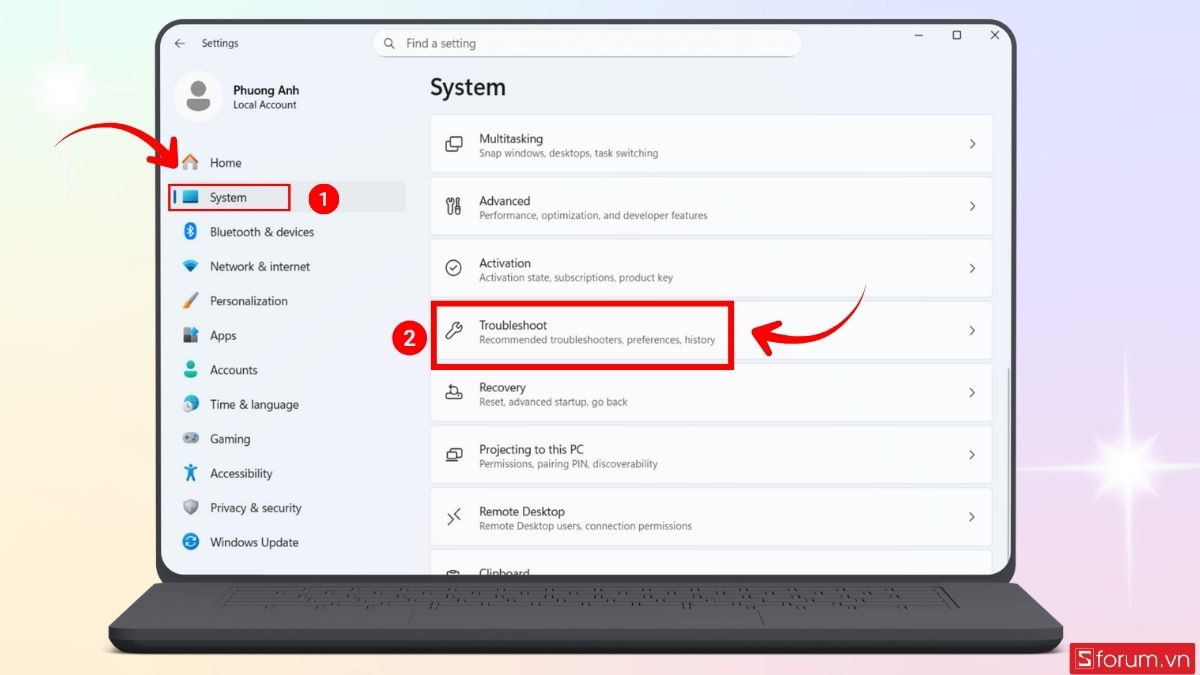The height and width of the screenshot is (675, 1200).
Task: Click the Recovery icon
Action: 454,392
